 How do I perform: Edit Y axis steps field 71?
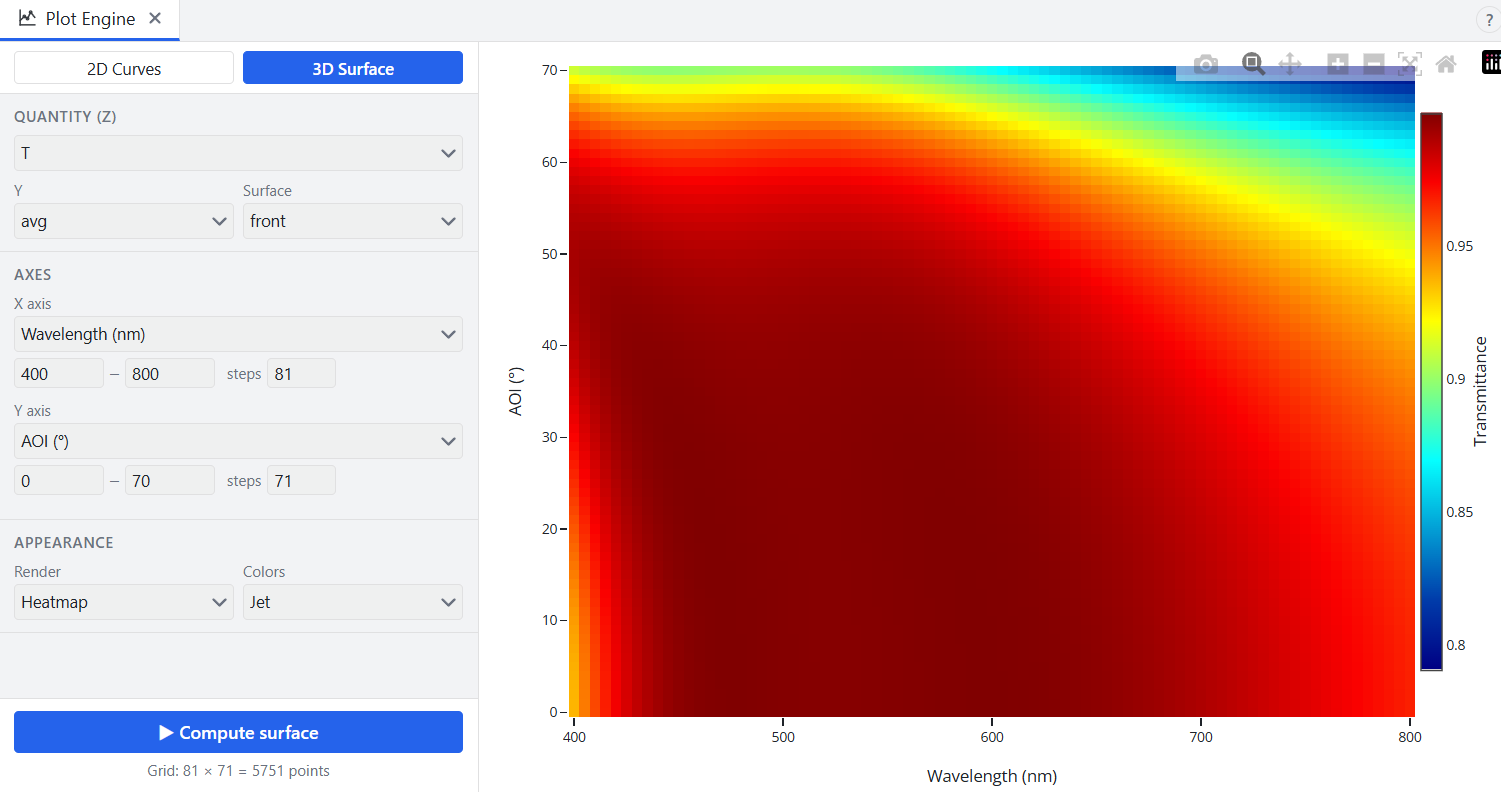pos(301,480)
